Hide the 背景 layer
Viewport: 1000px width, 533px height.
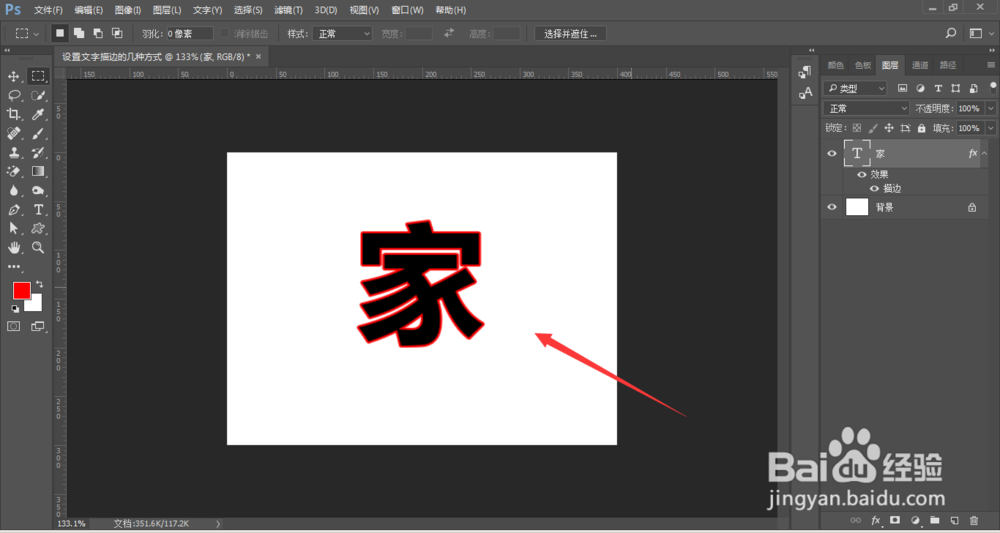coord(832,207)
